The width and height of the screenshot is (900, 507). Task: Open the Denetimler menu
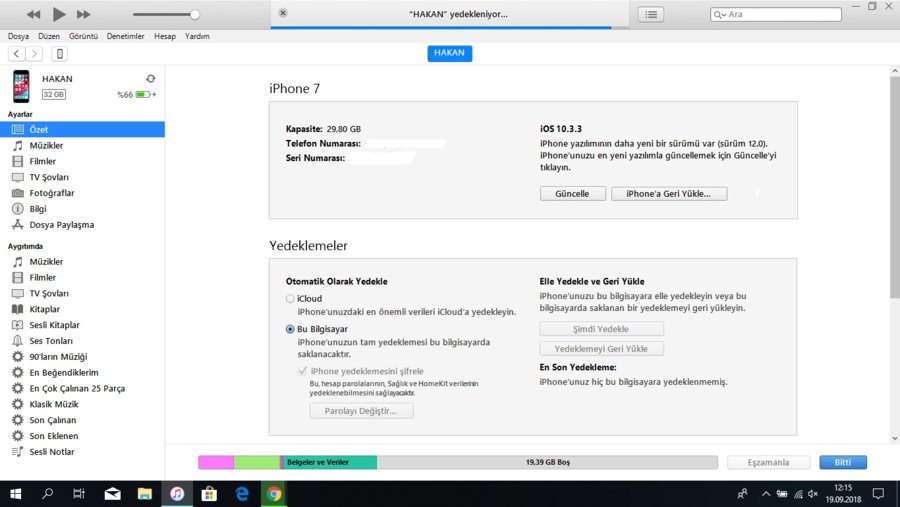click(x=125, y=36)
